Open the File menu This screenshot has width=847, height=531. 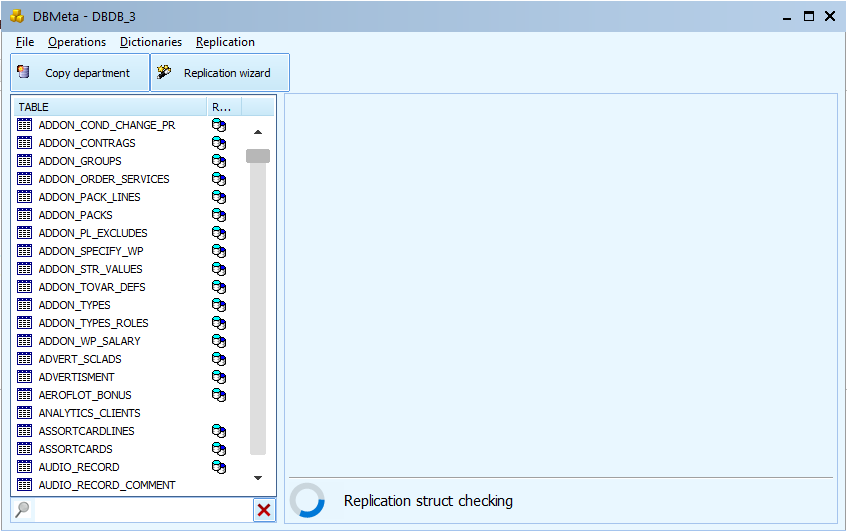pyautogui.click(x=25, y=42)
